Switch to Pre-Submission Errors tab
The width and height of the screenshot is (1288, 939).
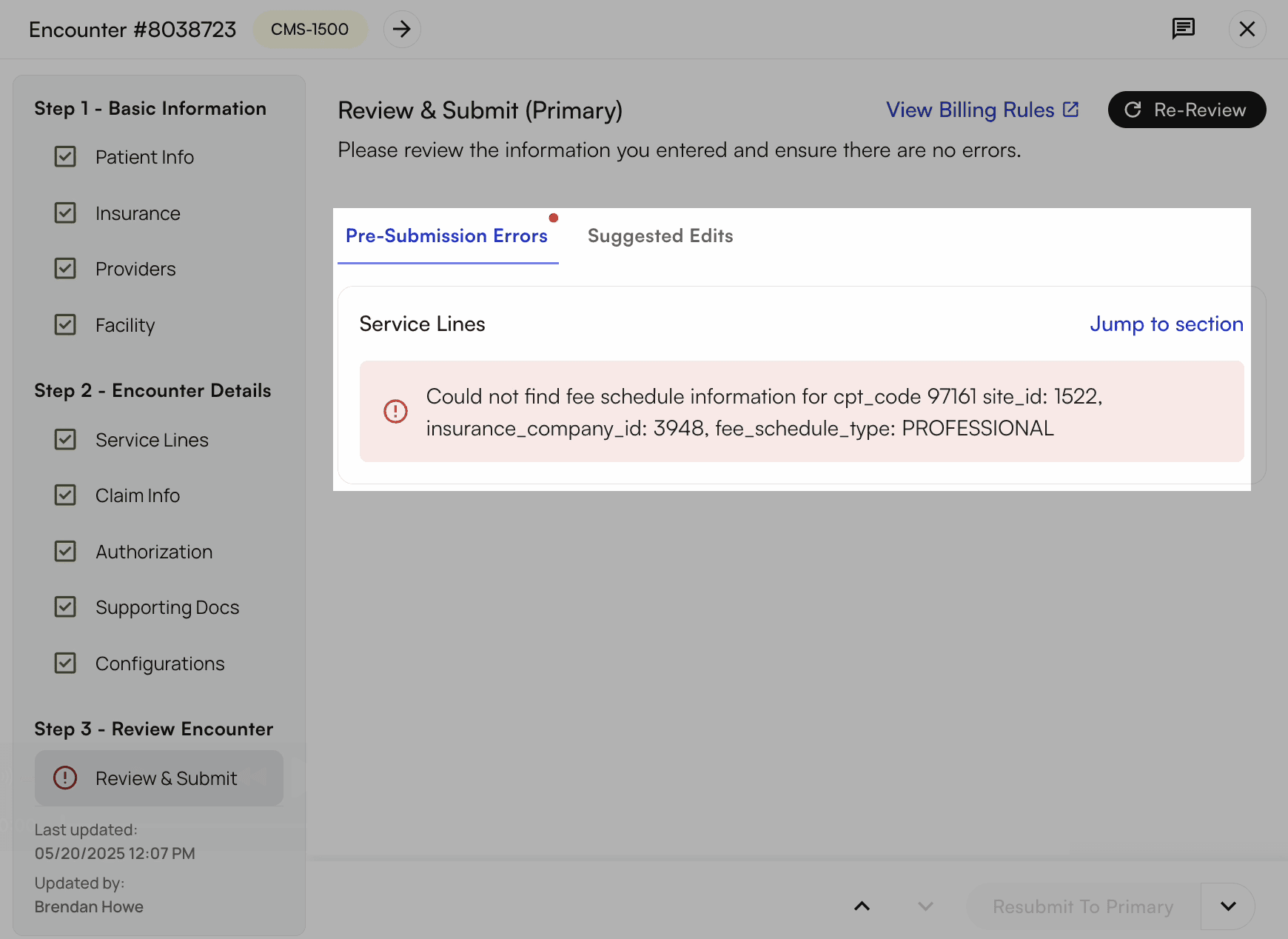point(447,235)
